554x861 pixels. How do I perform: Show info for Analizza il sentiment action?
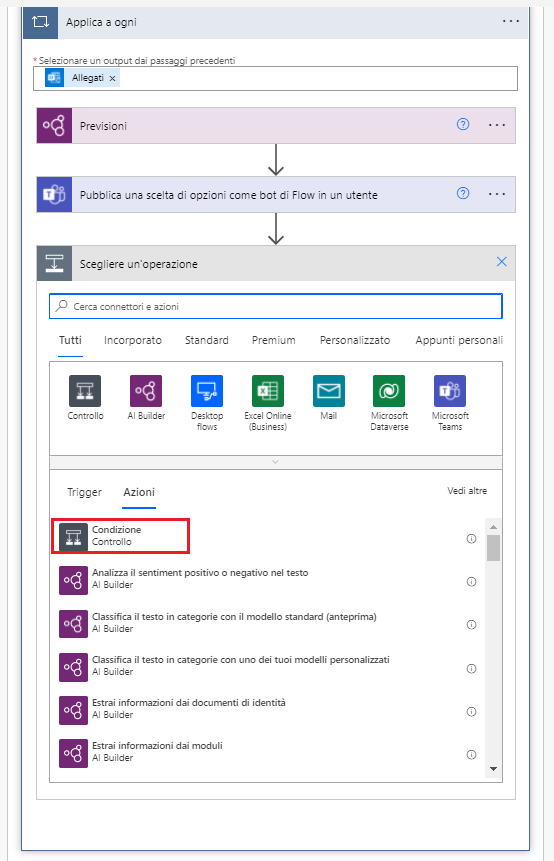(471, 582)
